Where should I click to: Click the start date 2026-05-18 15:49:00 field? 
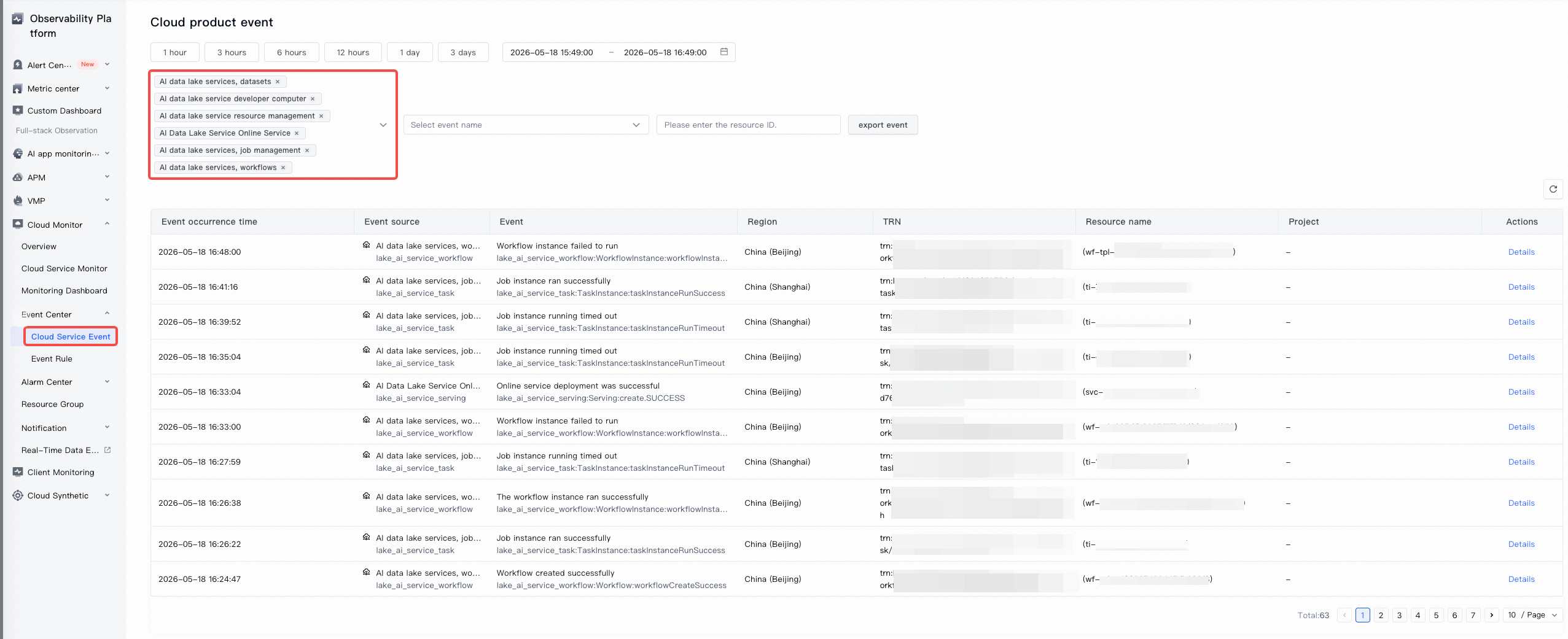point(552,52)
